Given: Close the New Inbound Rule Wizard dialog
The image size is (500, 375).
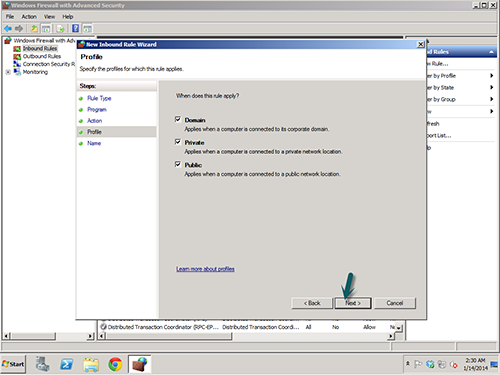Looking at the screenshot, I should tap(421, 44).
